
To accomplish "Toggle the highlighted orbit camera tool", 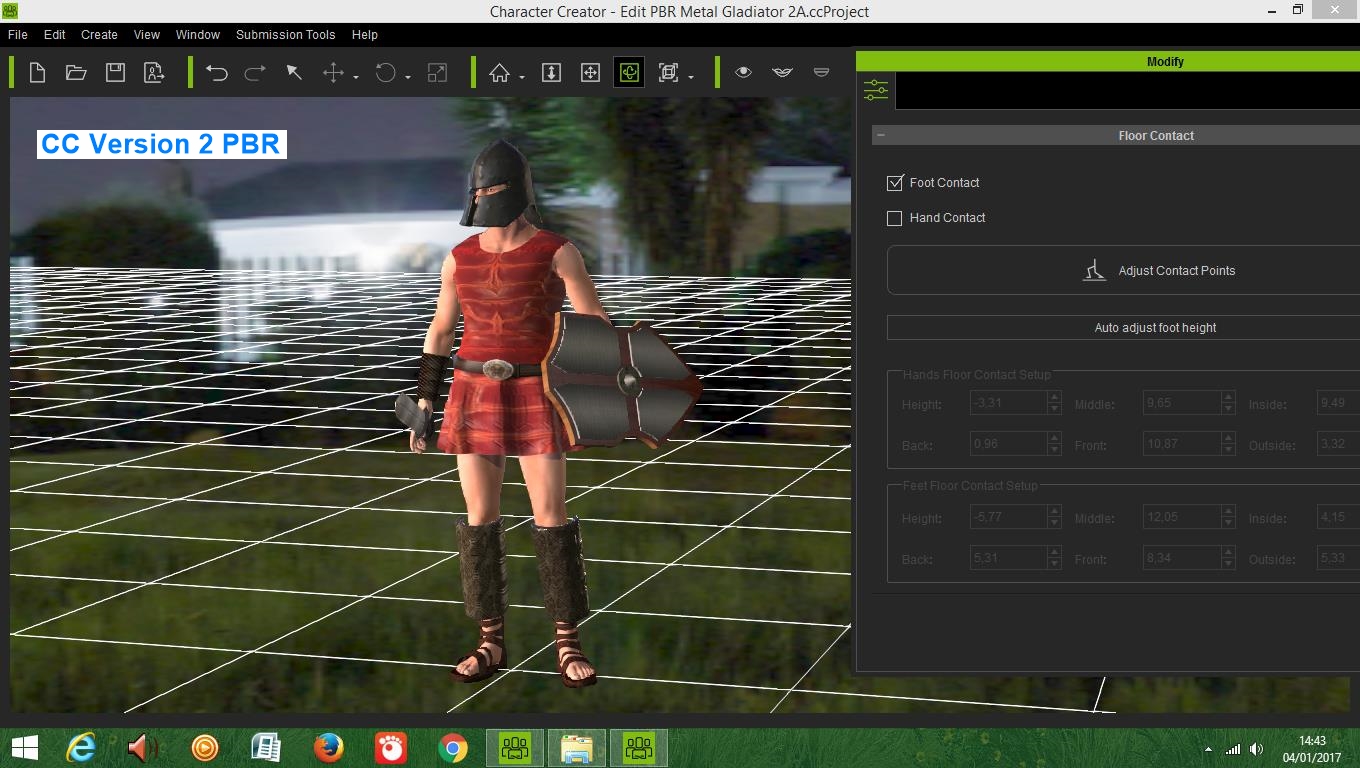I will 629,73.
